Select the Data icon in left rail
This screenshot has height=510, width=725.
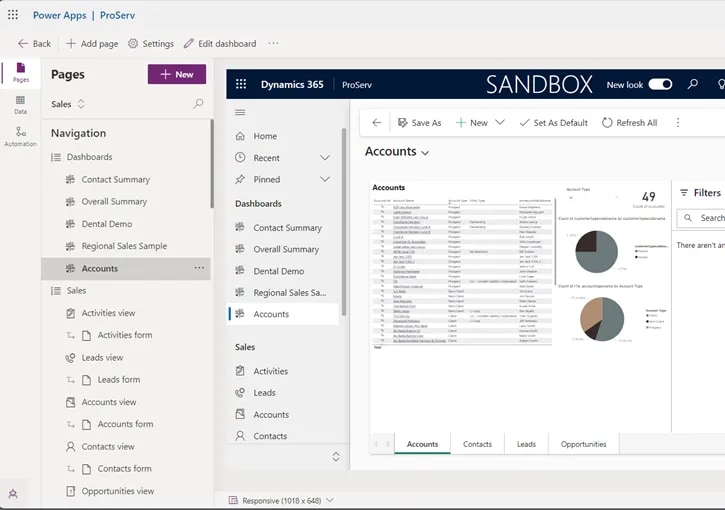pyautogui.click(x=20, y=104)
